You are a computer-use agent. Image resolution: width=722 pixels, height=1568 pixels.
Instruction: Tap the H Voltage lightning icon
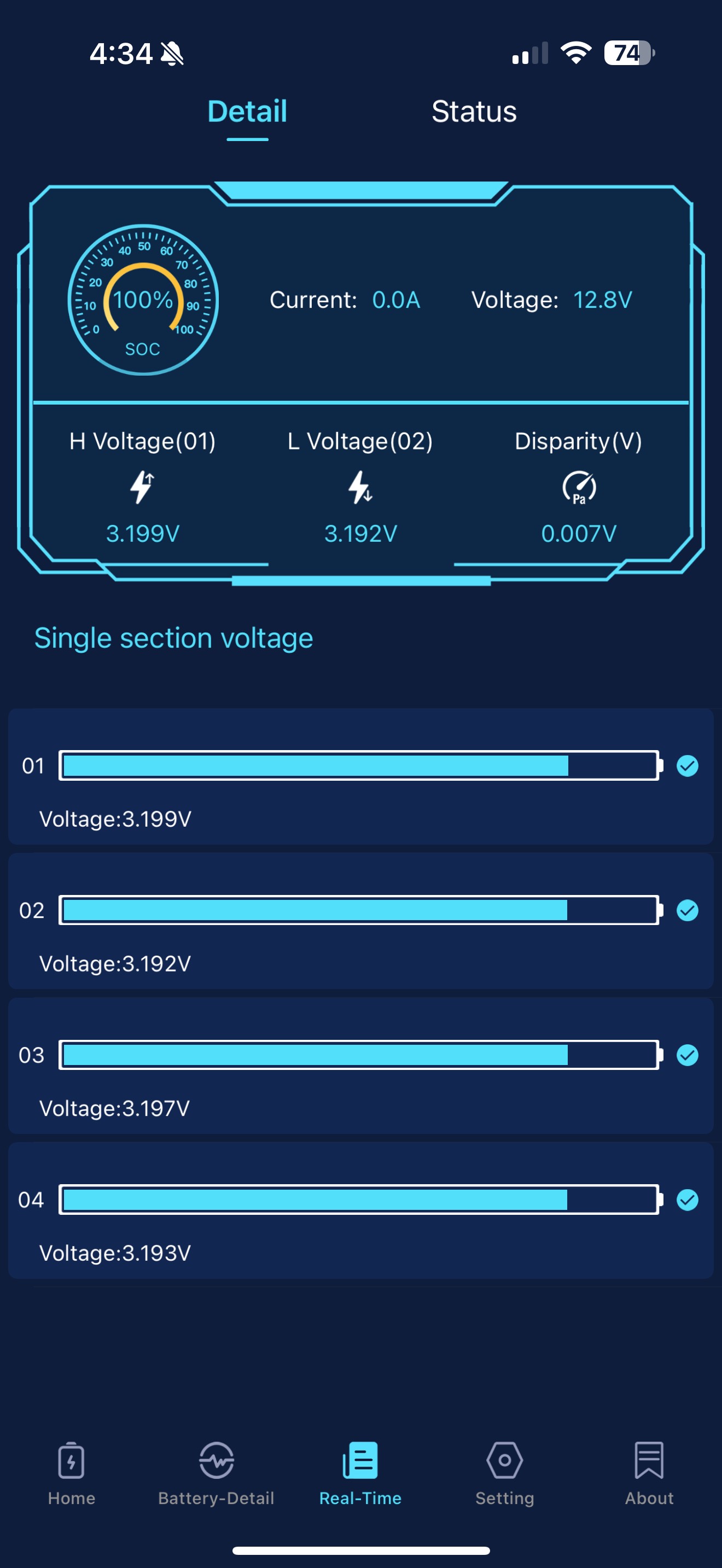tap(142, 487)
